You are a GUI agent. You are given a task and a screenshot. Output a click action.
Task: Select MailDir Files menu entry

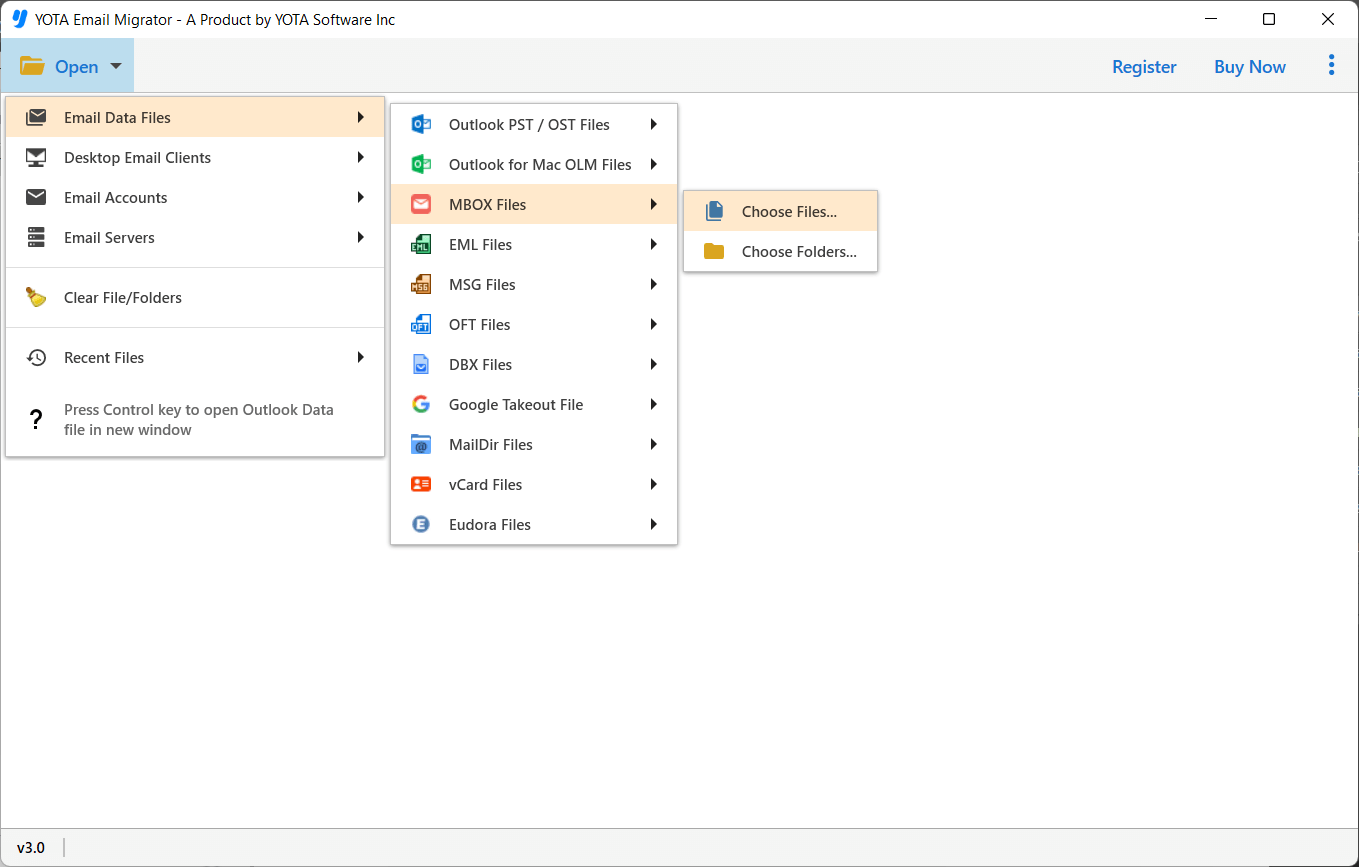click(x=534, y=444)
